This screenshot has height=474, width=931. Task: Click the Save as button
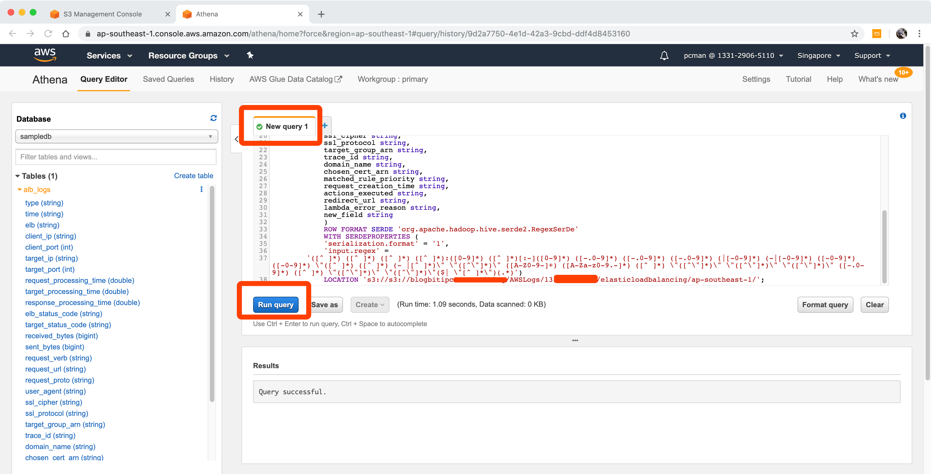[325, 305]
